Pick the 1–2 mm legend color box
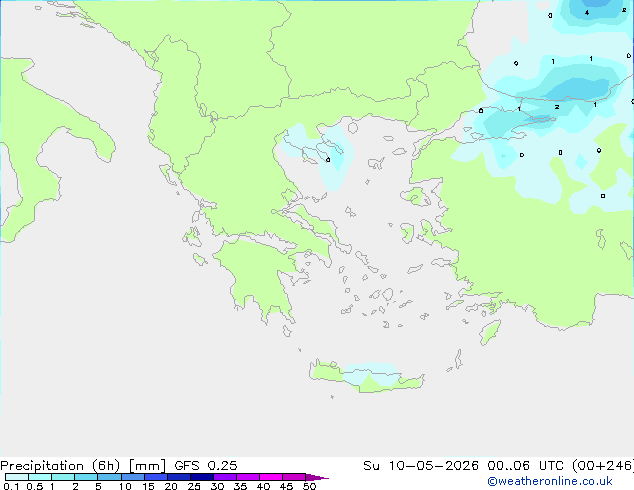This screenshot has width=634, height=490. tap(63, 477)
